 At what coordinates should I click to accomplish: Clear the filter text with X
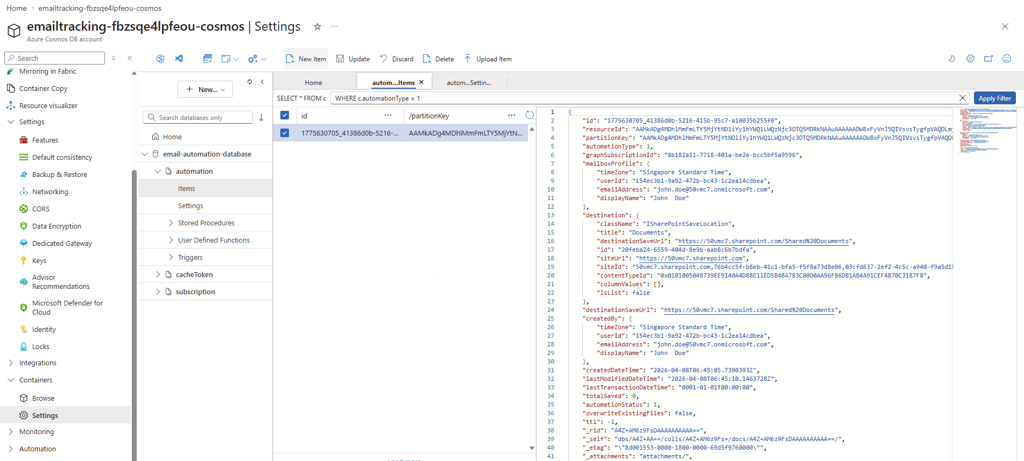(962, 98)
